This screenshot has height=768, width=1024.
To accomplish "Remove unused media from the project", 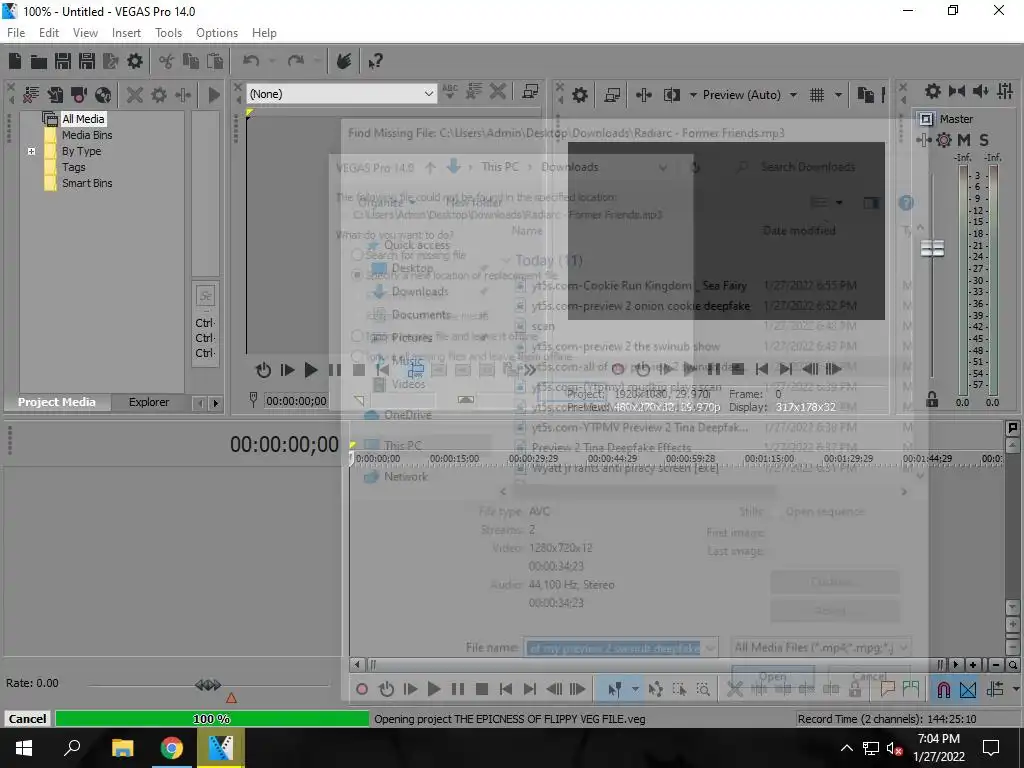I will point(31,95).
